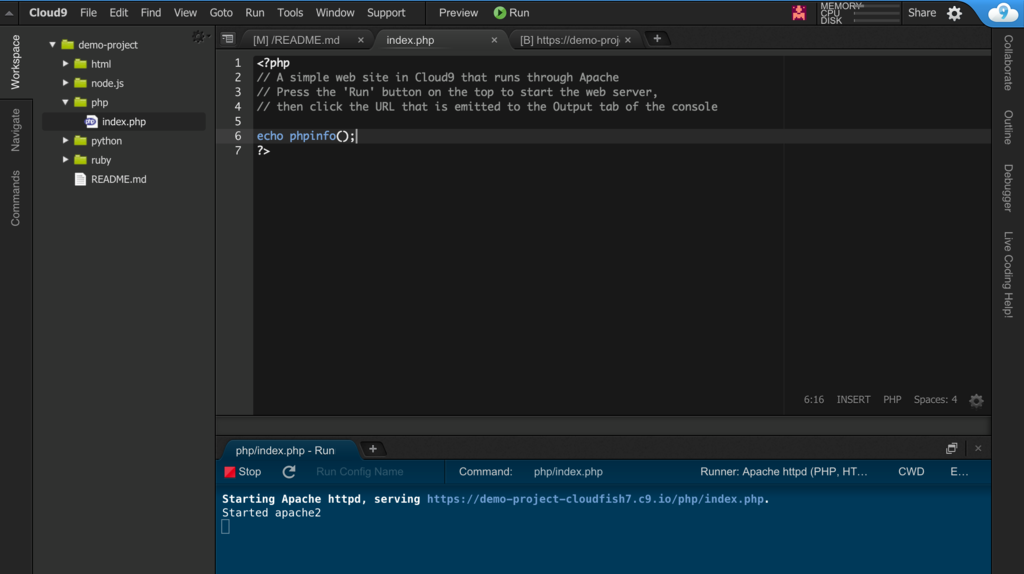This screenshot has height=574, width=1024.
Task: Open the PHP syntax language selector
Action: pyautogui.click(x=892, y=400)
